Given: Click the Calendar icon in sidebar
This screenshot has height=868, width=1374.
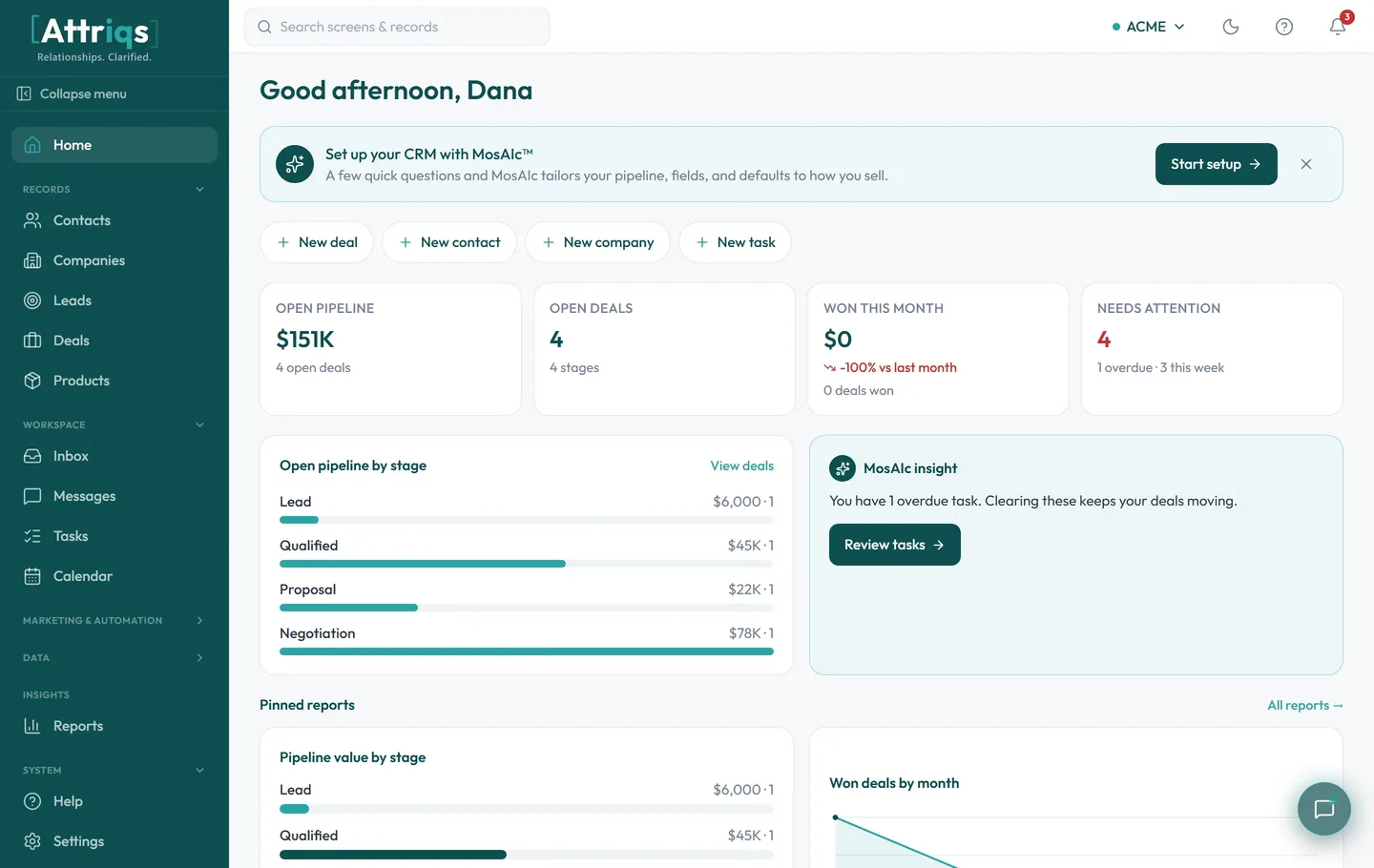Looking at the screenshot, I should pyautogui.click(x=32, y=576).
